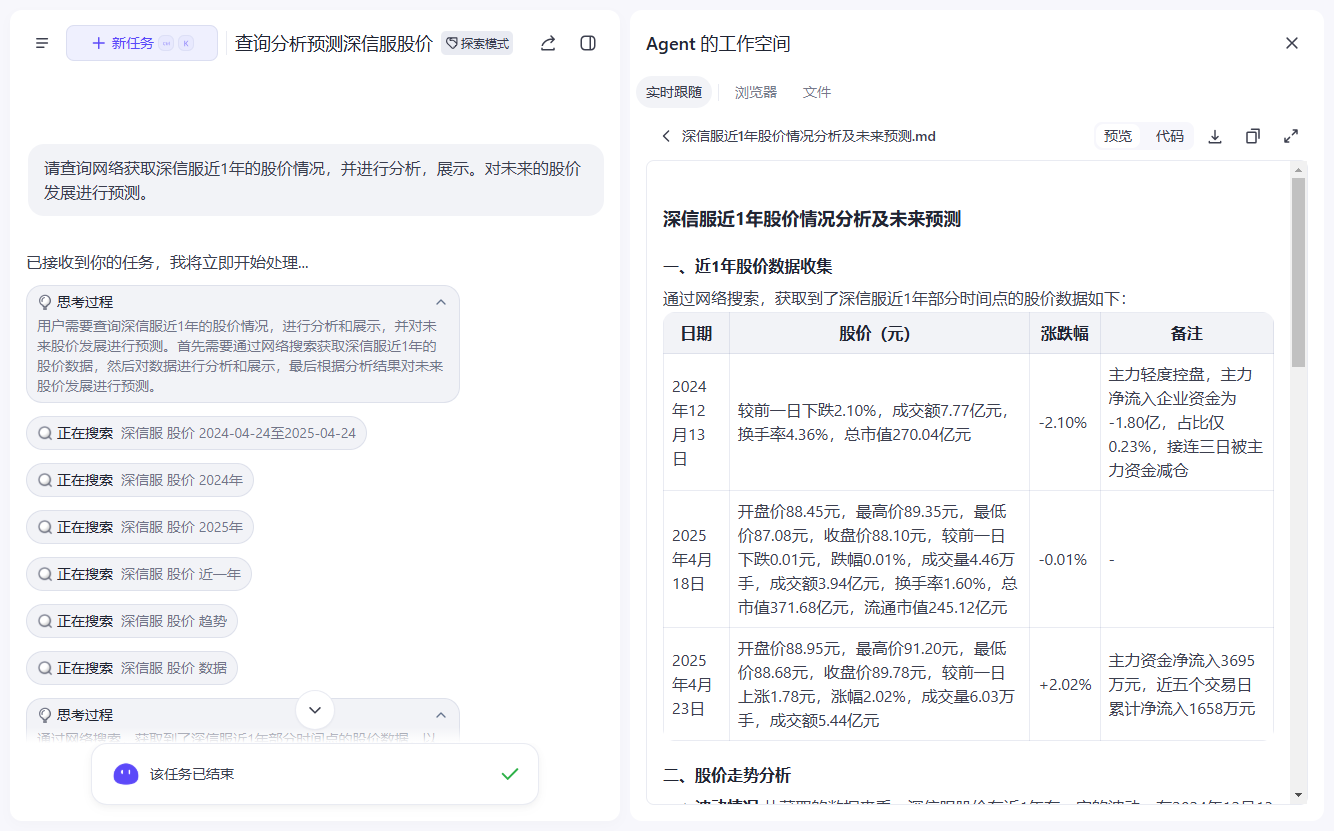This screenshot has height=831, width=1334.
Task: Click the purple agent avatar icon
Action: click(x=126, y=774)
